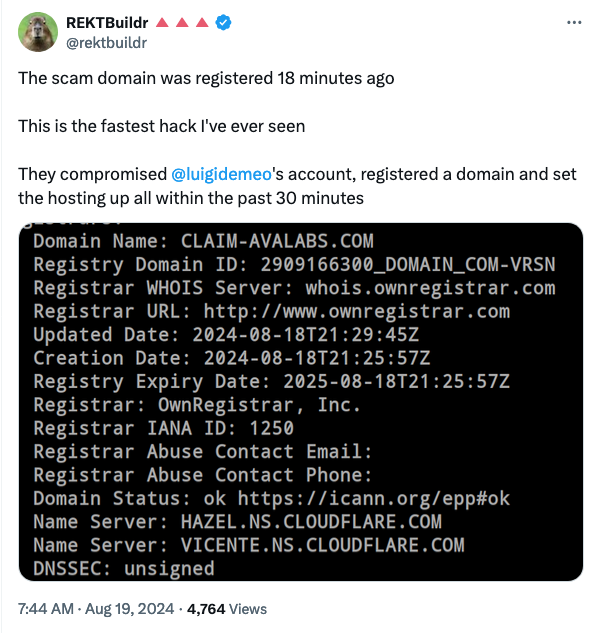
Task: Click the HAZEL.NS.CLOUDFLARE.COM name server line
Action: coord(237,522)
